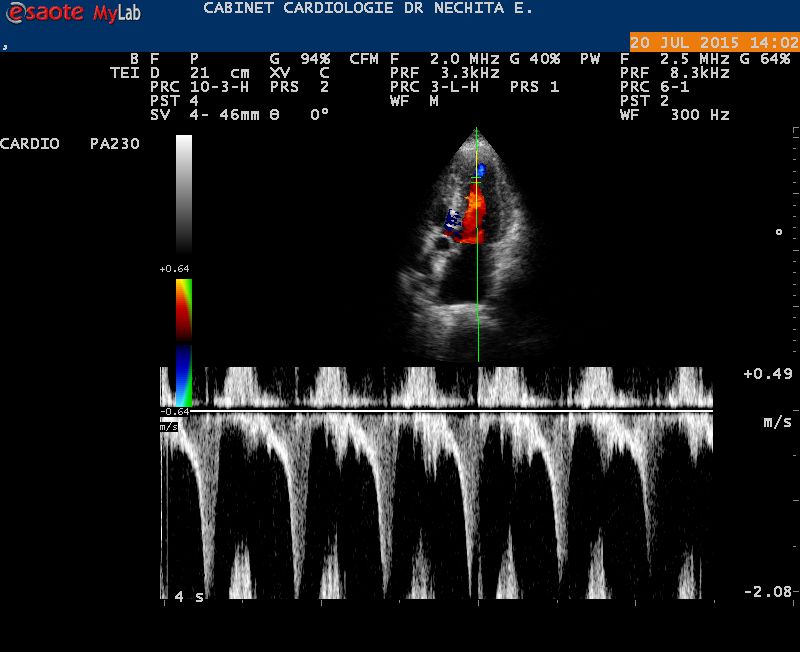800x652 pixels.
Task: Click the 'CFM' mode label
Action: click(364, 59)
